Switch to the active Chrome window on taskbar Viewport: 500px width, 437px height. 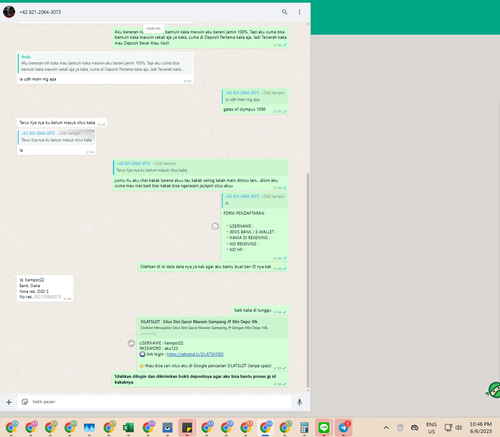(x=265, y=427)
